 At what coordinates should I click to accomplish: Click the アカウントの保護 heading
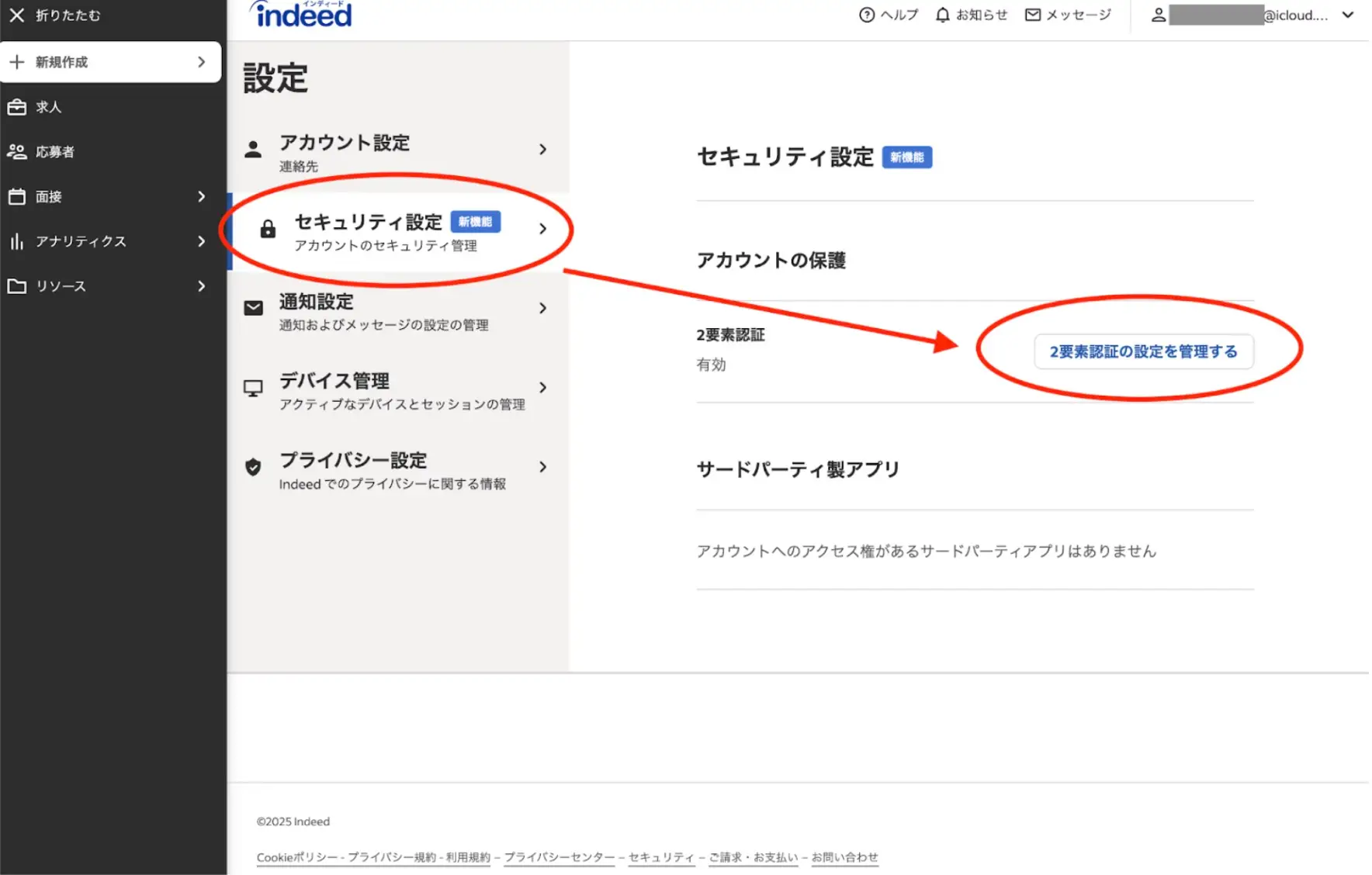click(771, 260)
